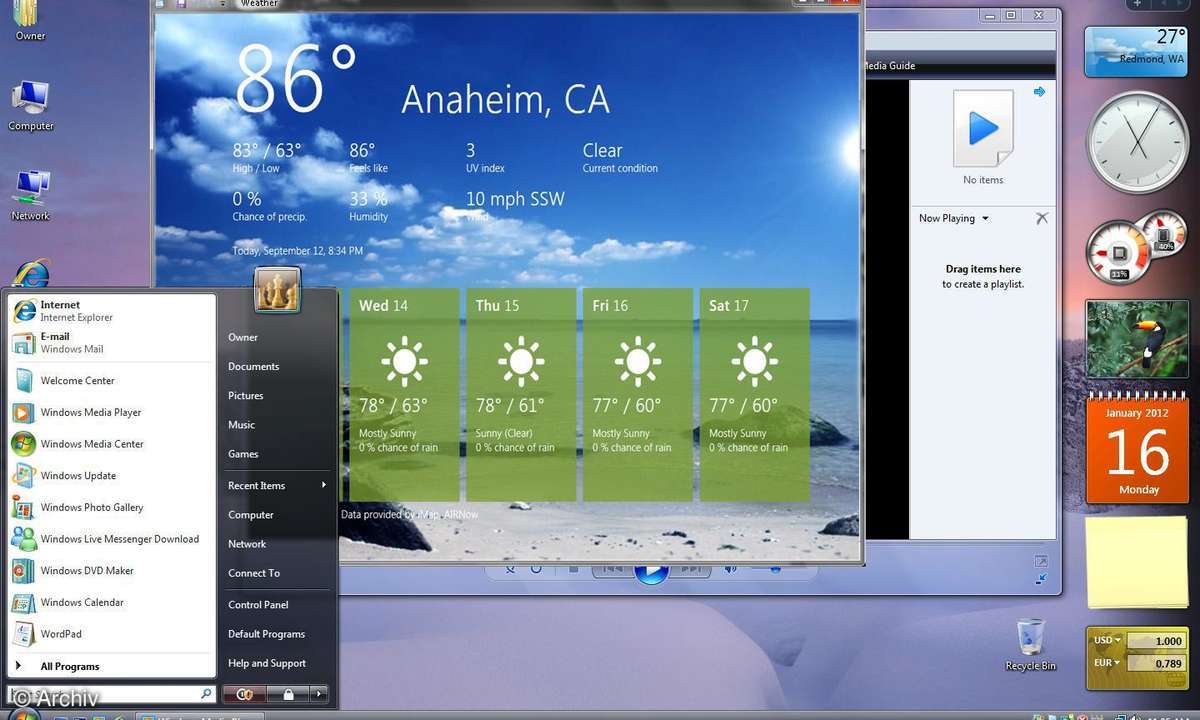Clear the Now Playing list with the X icon
1200x720 pixels.
1041,218
